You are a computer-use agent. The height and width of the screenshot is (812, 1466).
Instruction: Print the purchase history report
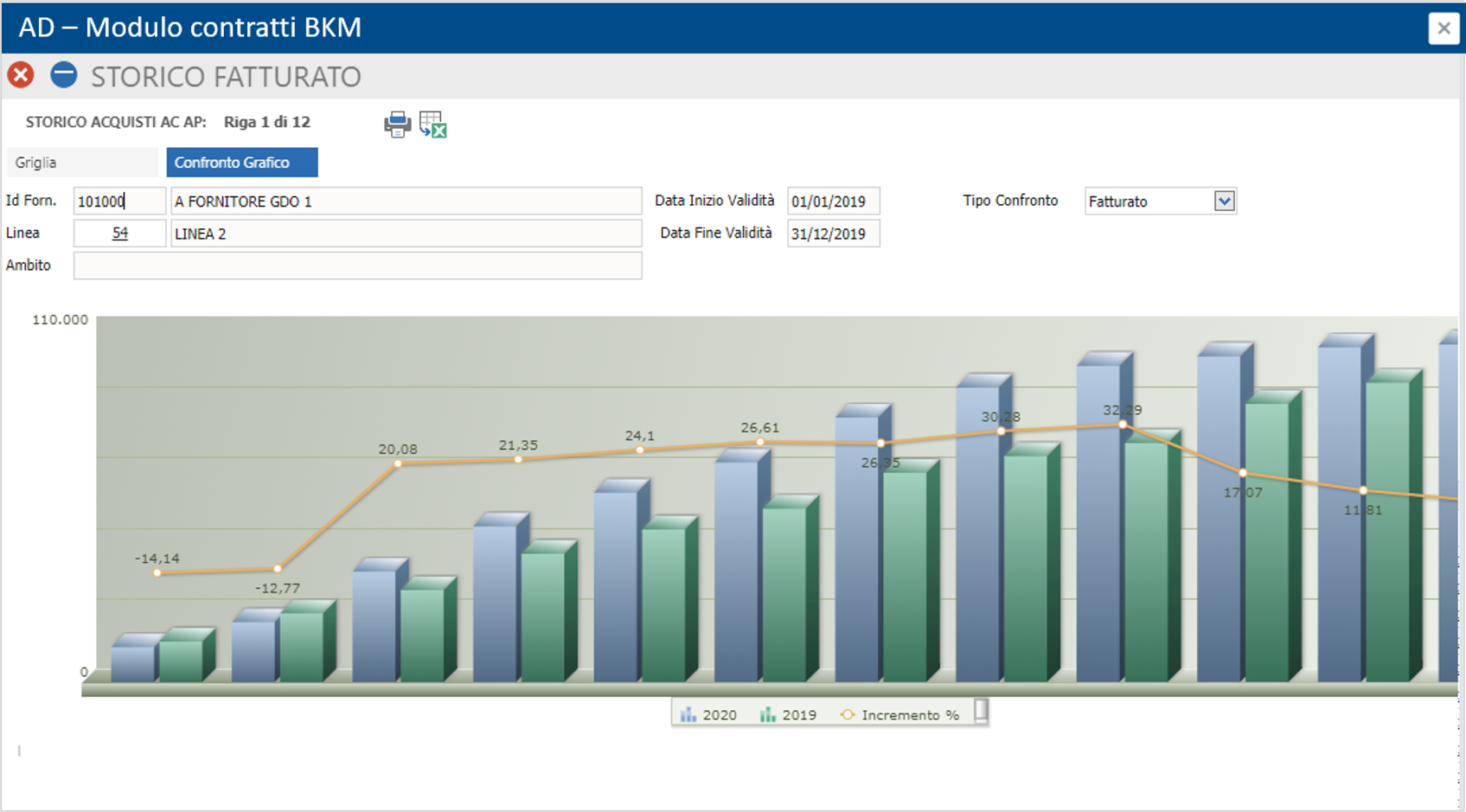click(397, 125)
